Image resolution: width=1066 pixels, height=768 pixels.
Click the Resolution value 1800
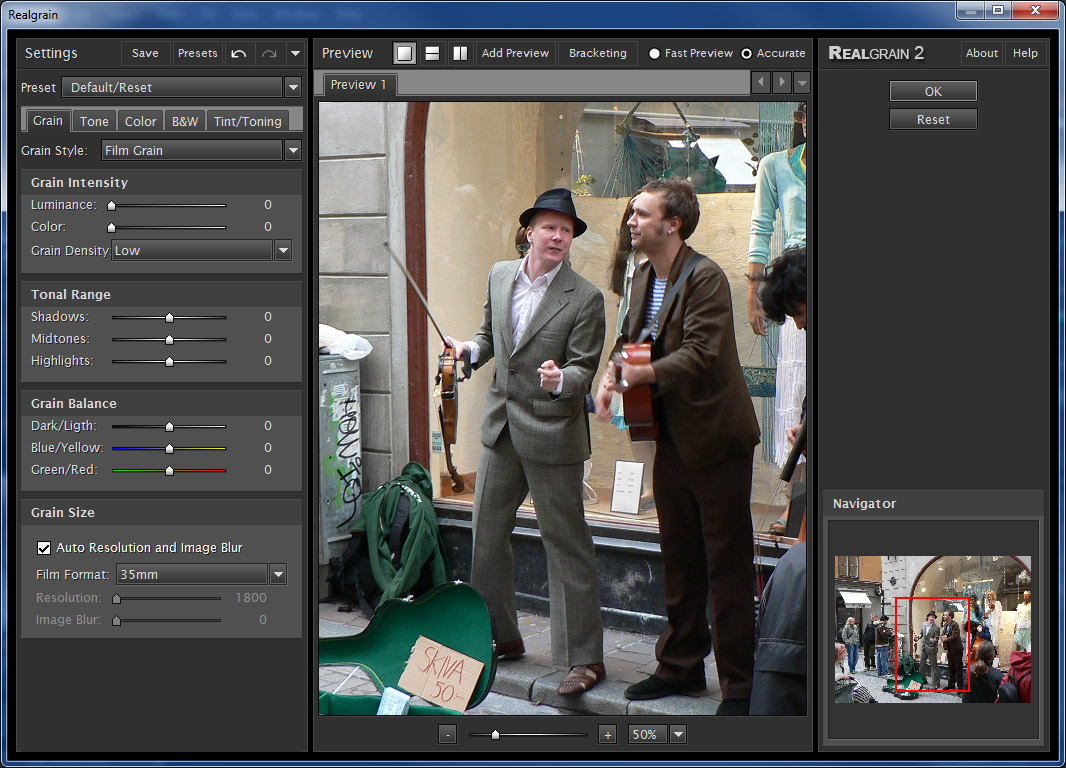click(251, 597)
